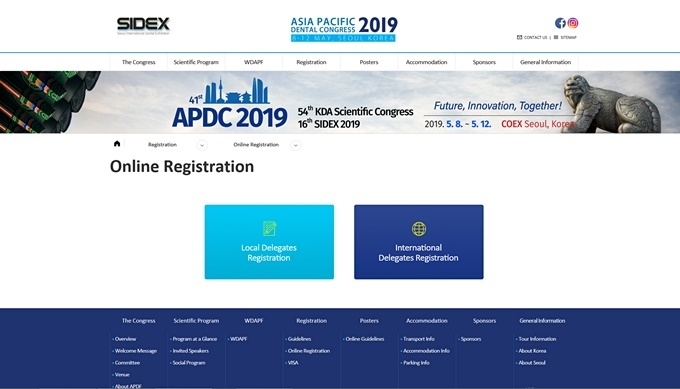Open Registration top menu
The image size is (680, 389).
(311, 62)
